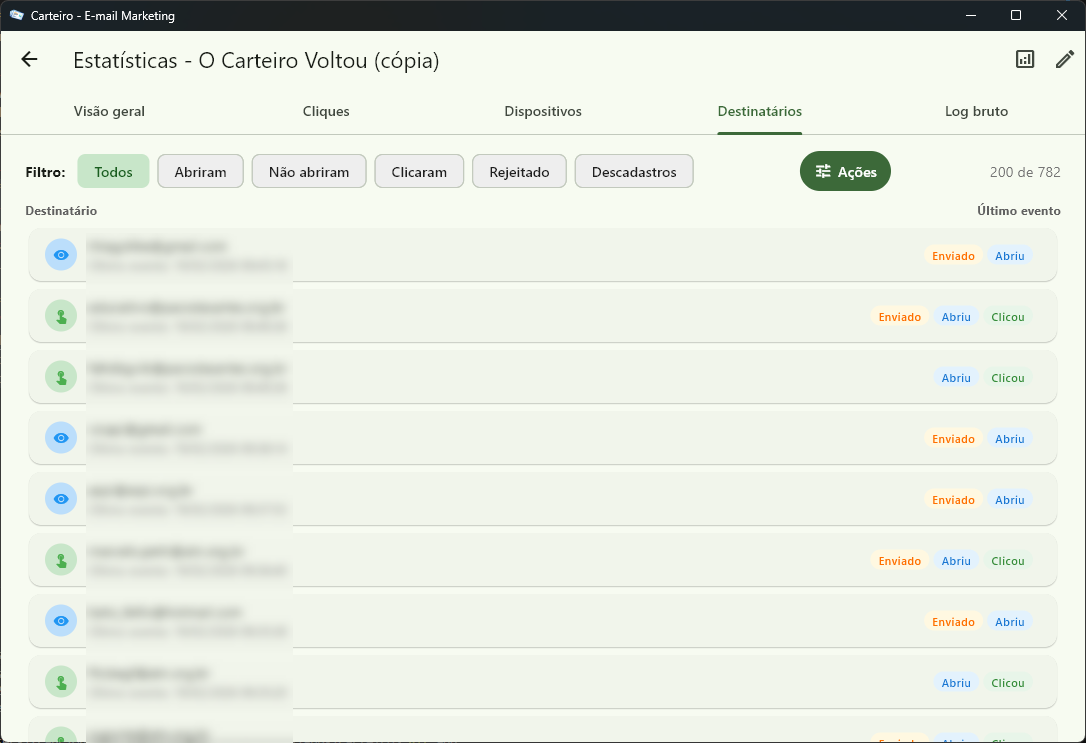Click the green tap icon on sixth recipient

click(61, 560)
